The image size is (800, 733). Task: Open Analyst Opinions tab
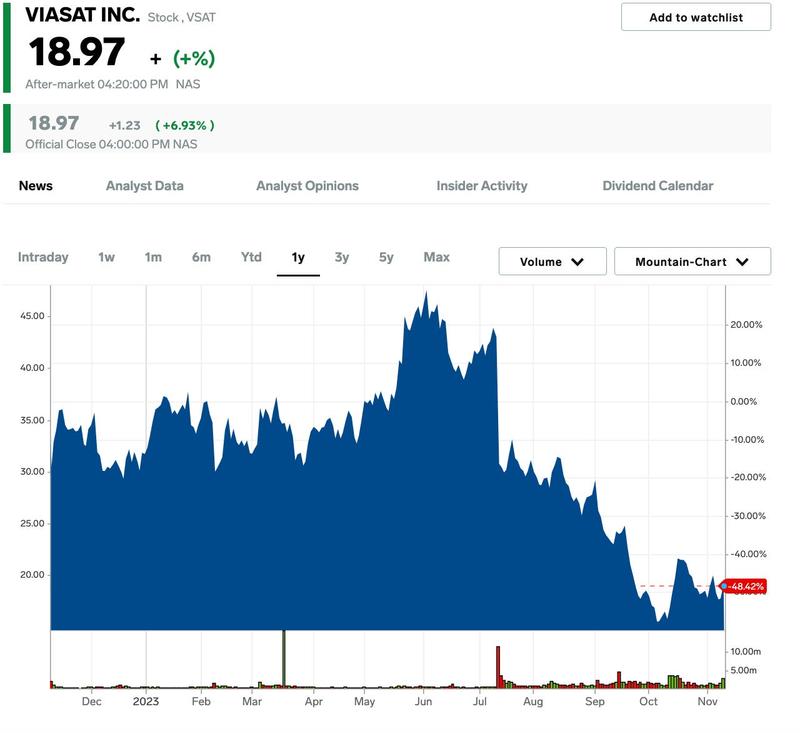click(x=307, y=186)
